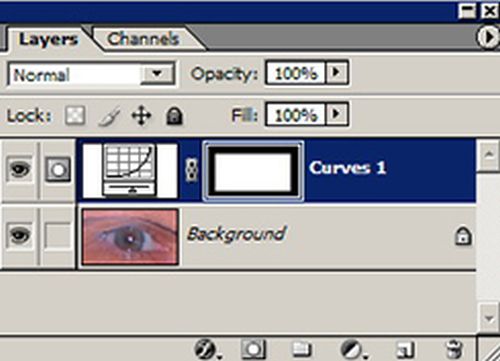The image size is (500, 361).
Task: Open the Normal blend mode dropdown
Action: pyautogui.click(x=91, y=74)
